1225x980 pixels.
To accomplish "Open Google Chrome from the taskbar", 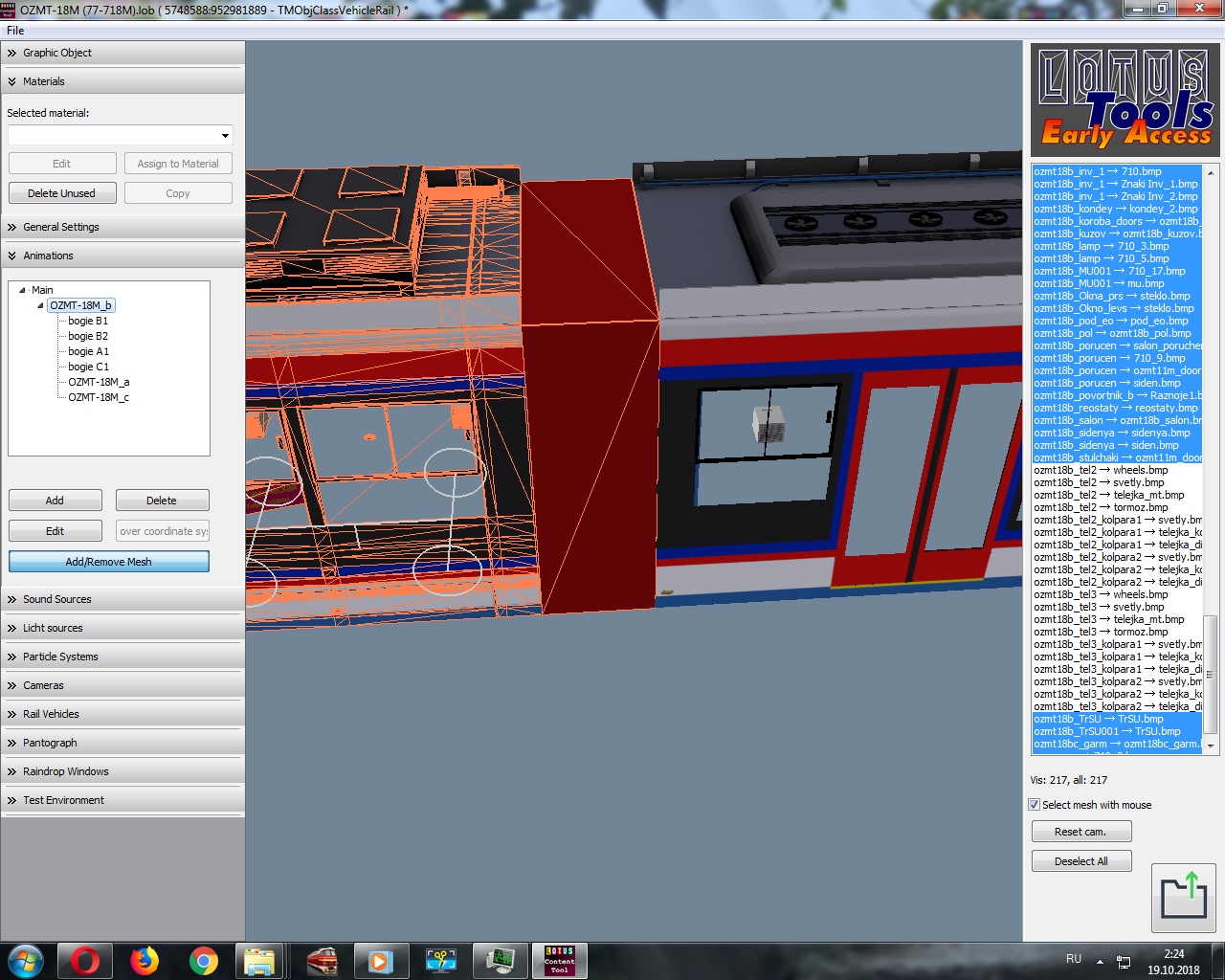I will click(x=203, y=960).
